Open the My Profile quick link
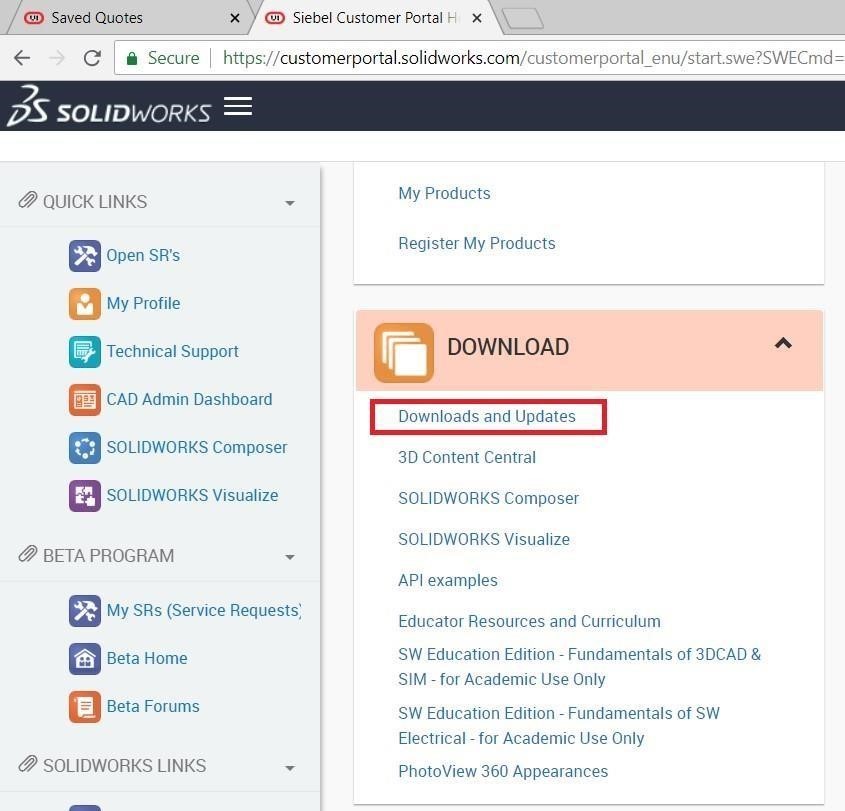Image resolution: width=845 pixels, height=811 pixels. 143,303
